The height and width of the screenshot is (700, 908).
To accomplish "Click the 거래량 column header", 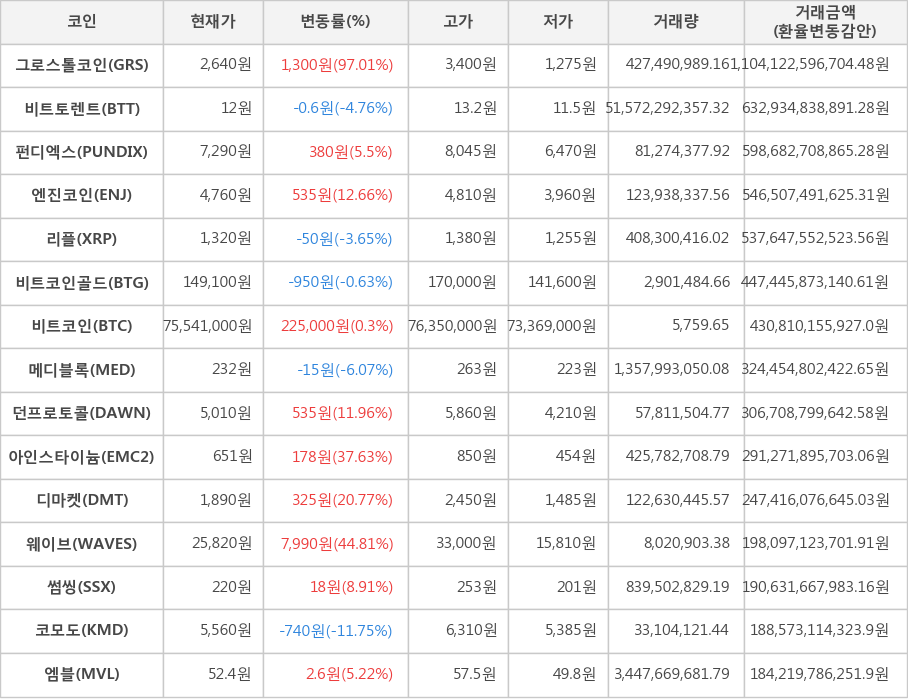I will (x=676, y=22).
